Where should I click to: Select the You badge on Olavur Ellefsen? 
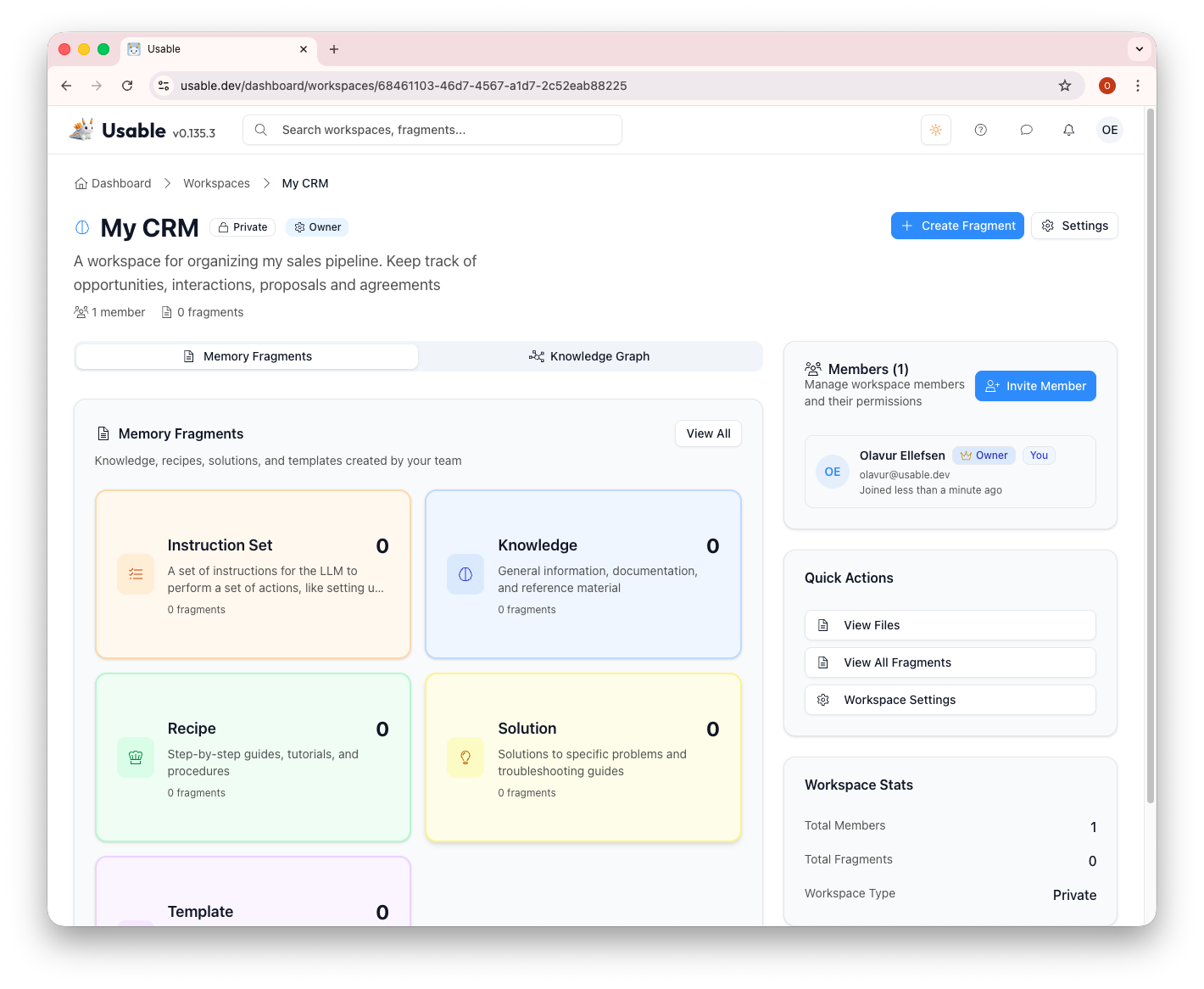(1039, 455)
